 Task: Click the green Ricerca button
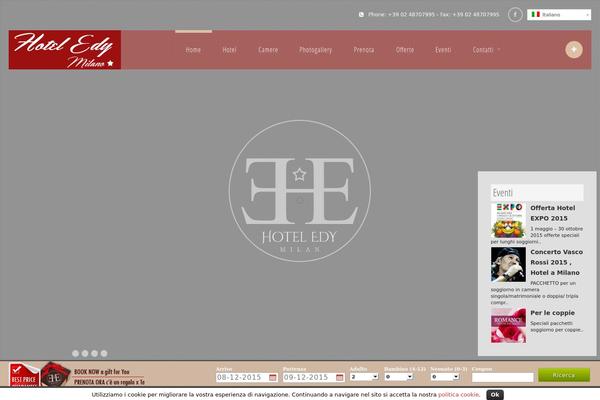564,375
